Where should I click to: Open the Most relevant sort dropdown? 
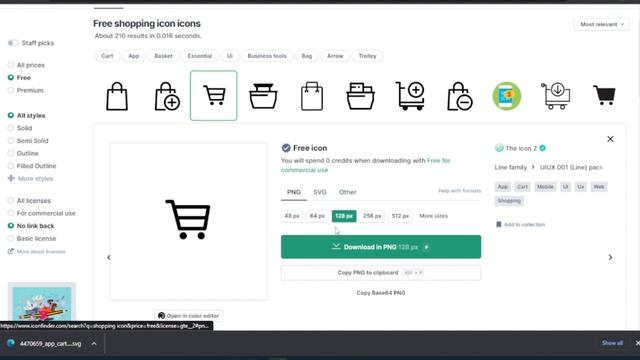click(x=602, y=24)
